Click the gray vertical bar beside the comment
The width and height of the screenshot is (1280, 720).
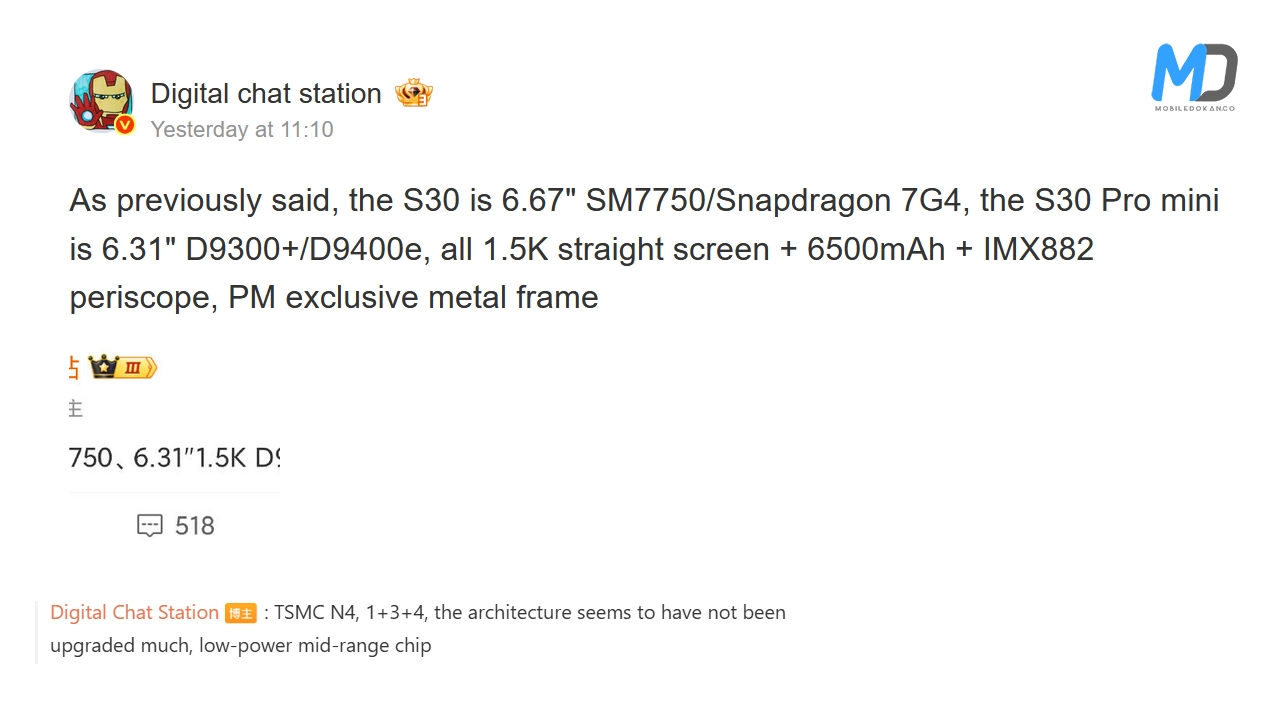click(37, 631)
